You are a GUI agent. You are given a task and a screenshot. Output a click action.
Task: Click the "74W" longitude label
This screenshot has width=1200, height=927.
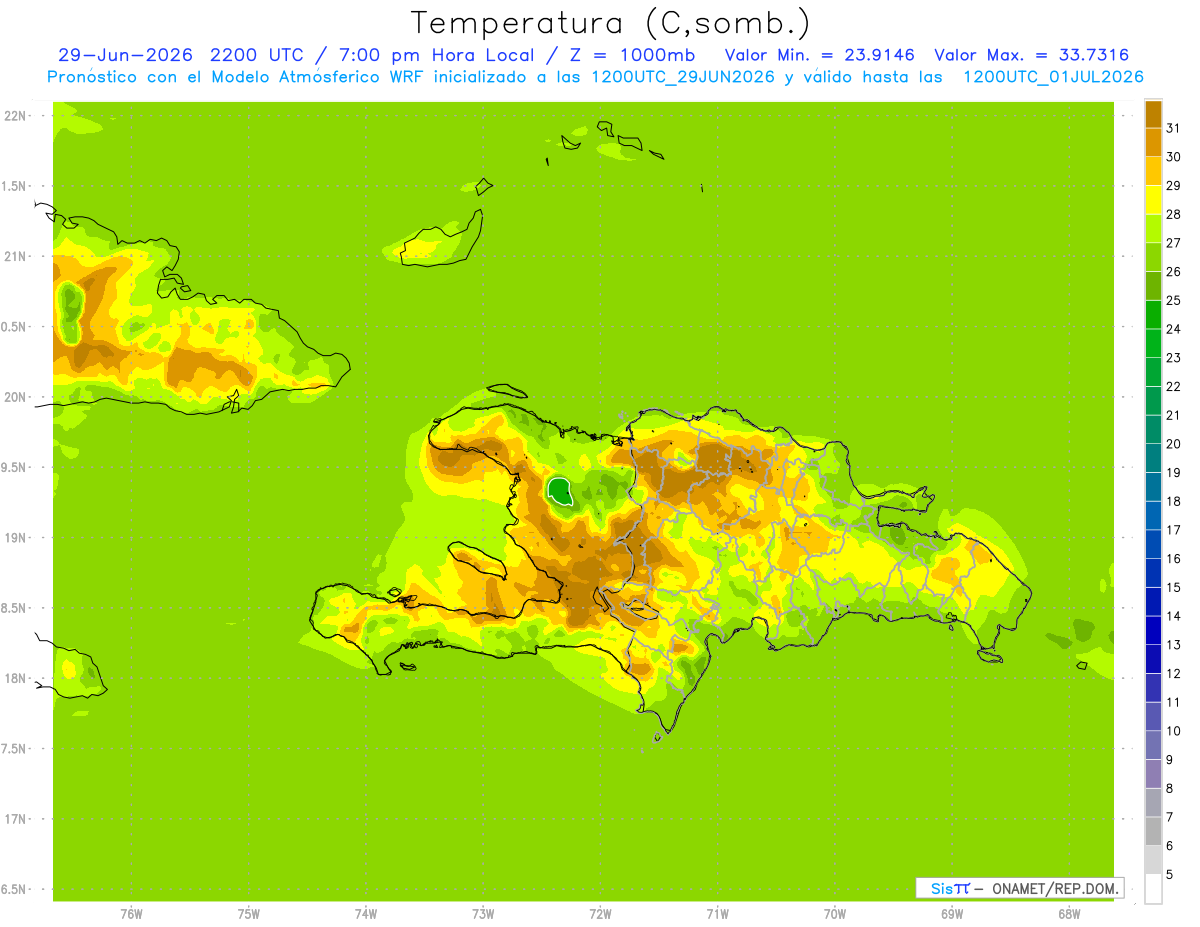pos(366,913)
